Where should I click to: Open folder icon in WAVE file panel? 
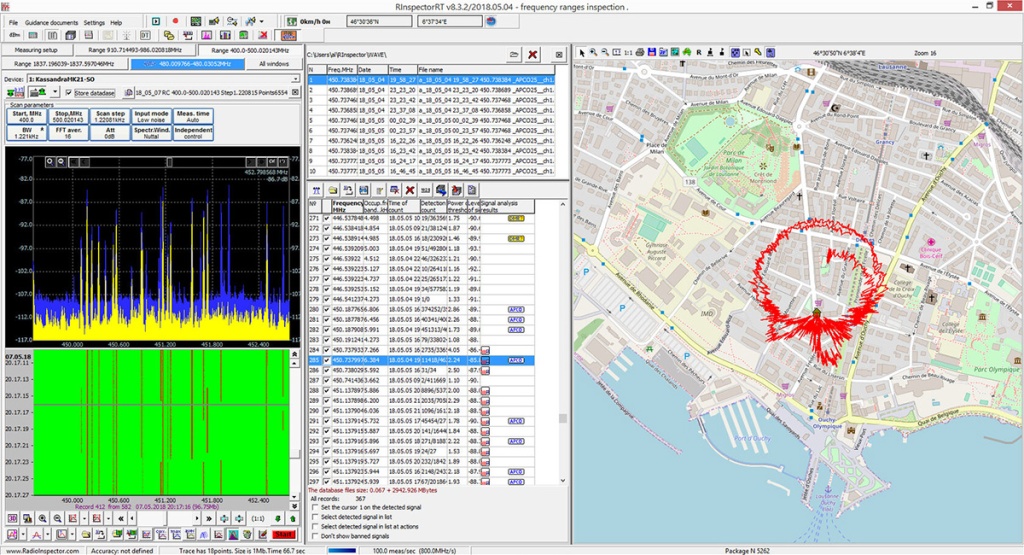coord(514,54)
